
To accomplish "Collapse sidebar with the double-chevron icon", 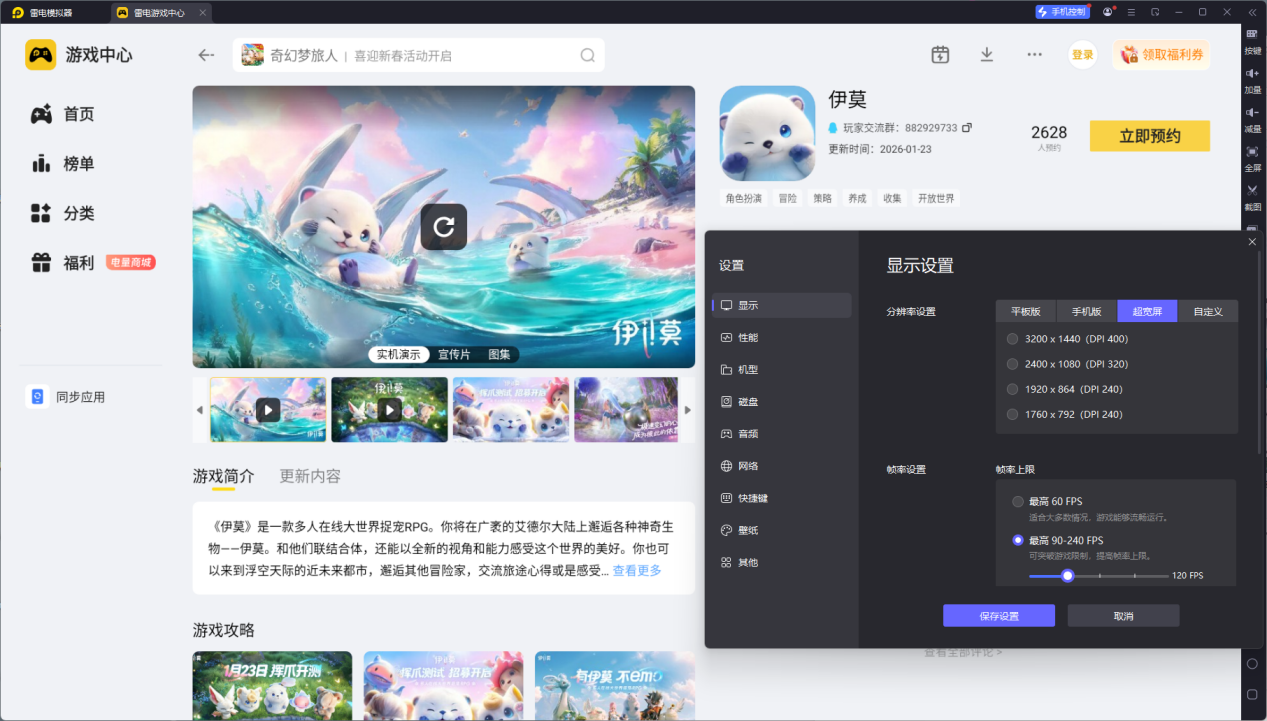I will 1252,12.
